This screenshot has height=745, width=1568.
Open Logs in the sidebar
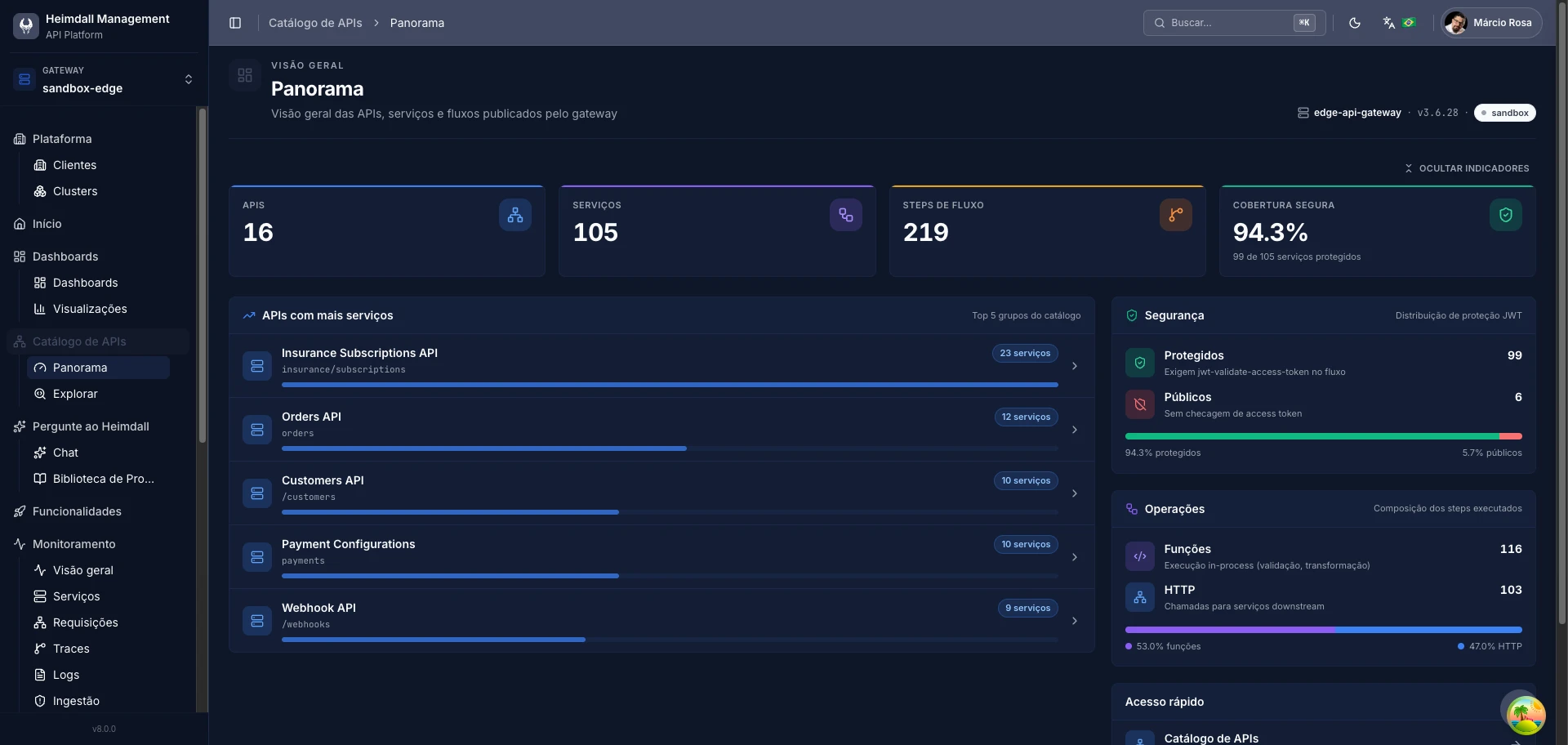[98, 675]
